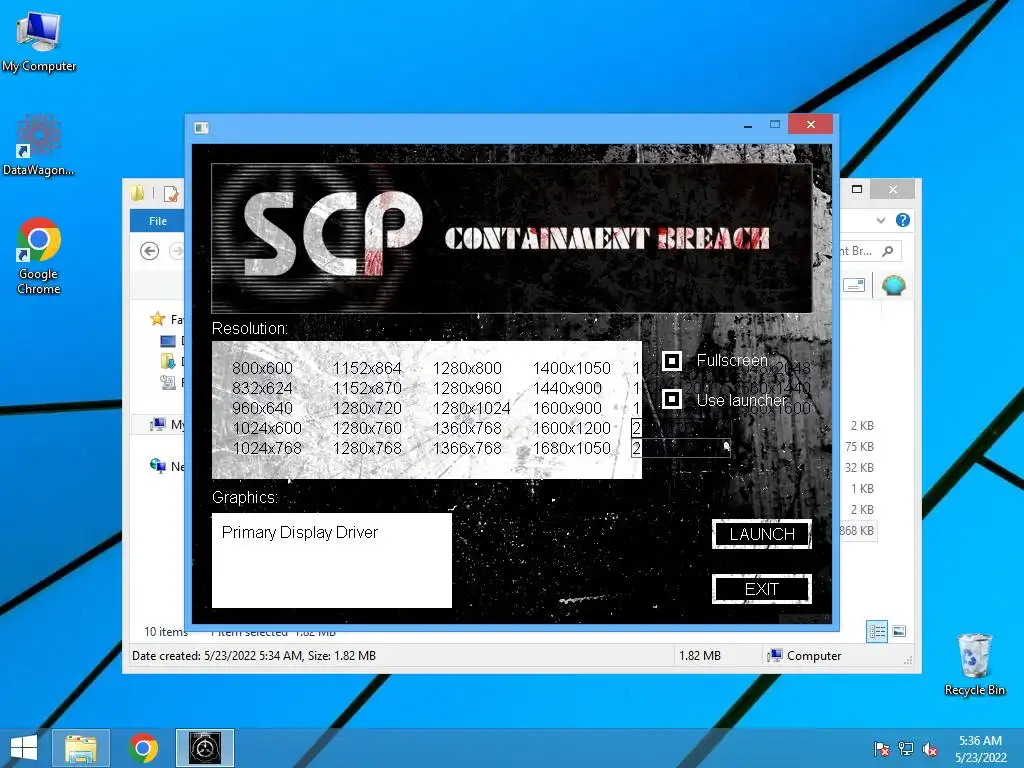
Task: Switch Explorer to large icons view
Action: [899, 631]
